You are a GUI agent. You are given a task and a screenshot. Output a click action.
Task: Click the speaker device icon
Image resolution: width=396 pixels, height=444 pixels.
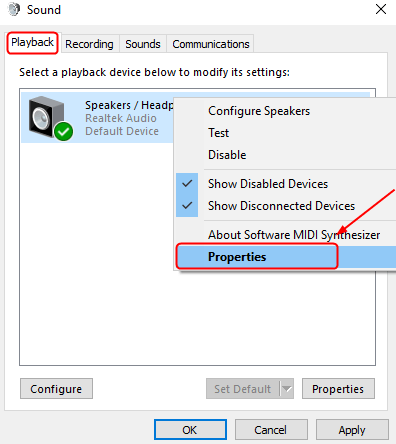click(47, 117)
